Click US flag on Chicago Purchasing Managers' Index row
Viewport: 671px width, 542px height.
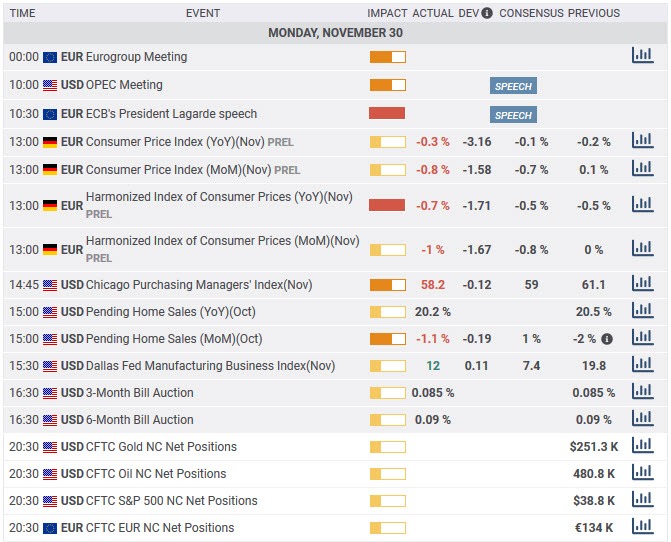coord(50,285)
